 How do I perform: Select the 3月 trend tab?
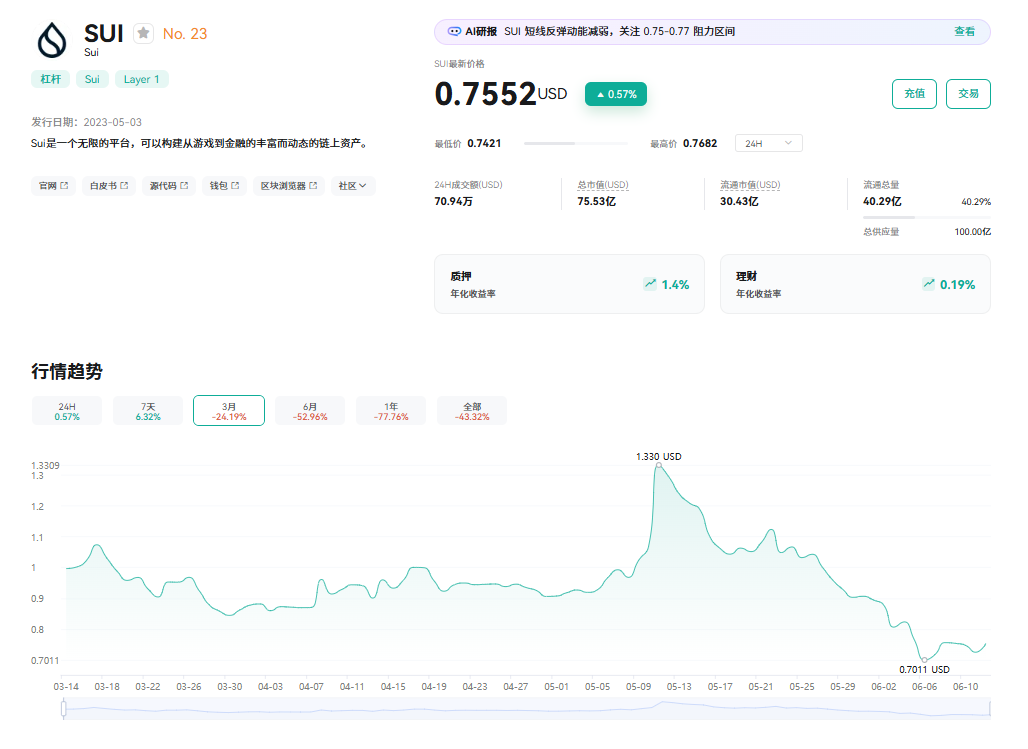point(229,411)
